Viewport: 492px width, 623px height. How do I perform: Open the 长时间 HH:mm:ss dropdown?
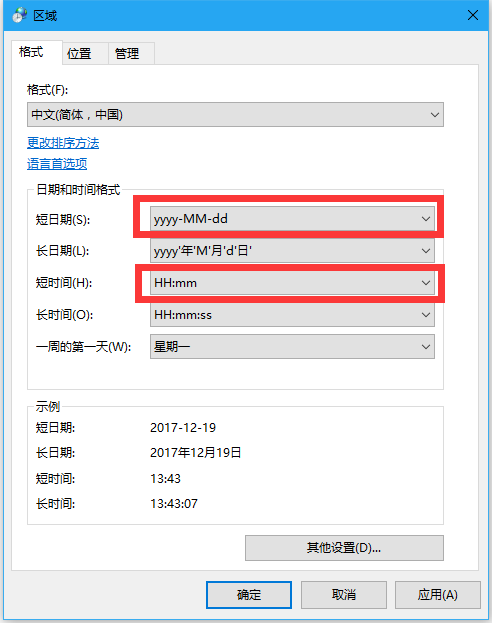(x=292, y=315)
